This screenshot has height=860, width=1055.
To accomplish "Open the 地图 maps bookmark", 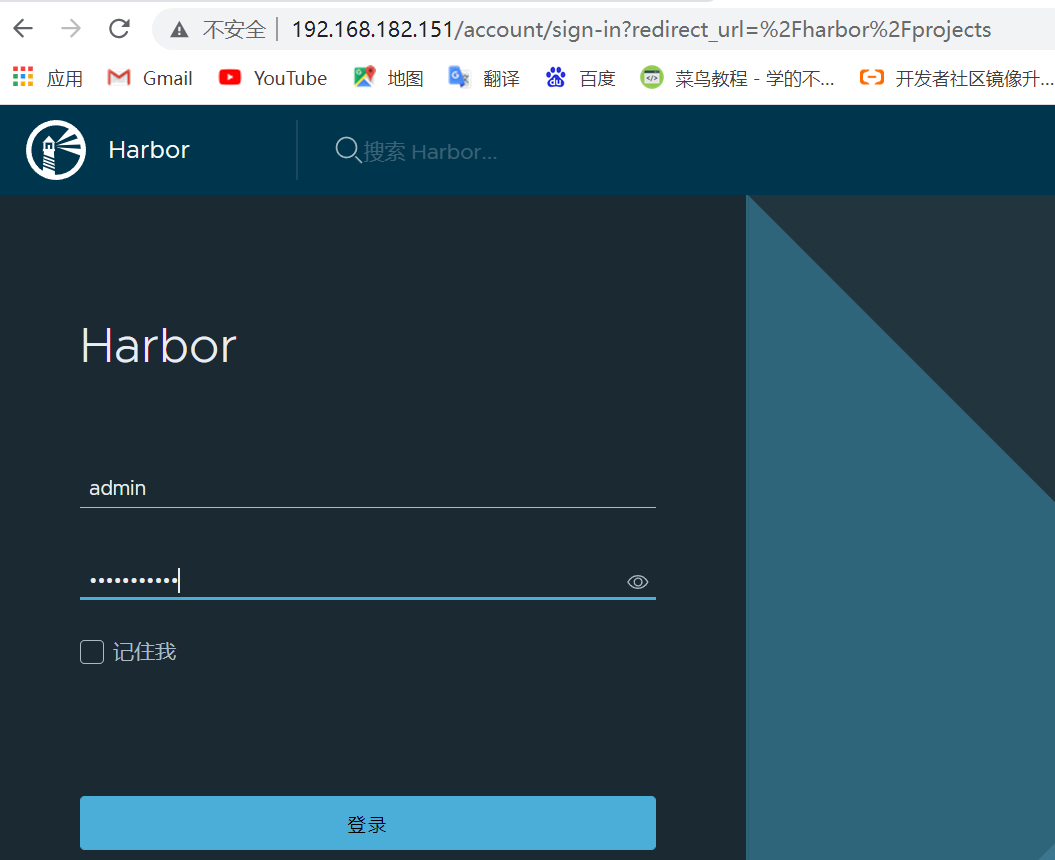I will coord(388,78).
